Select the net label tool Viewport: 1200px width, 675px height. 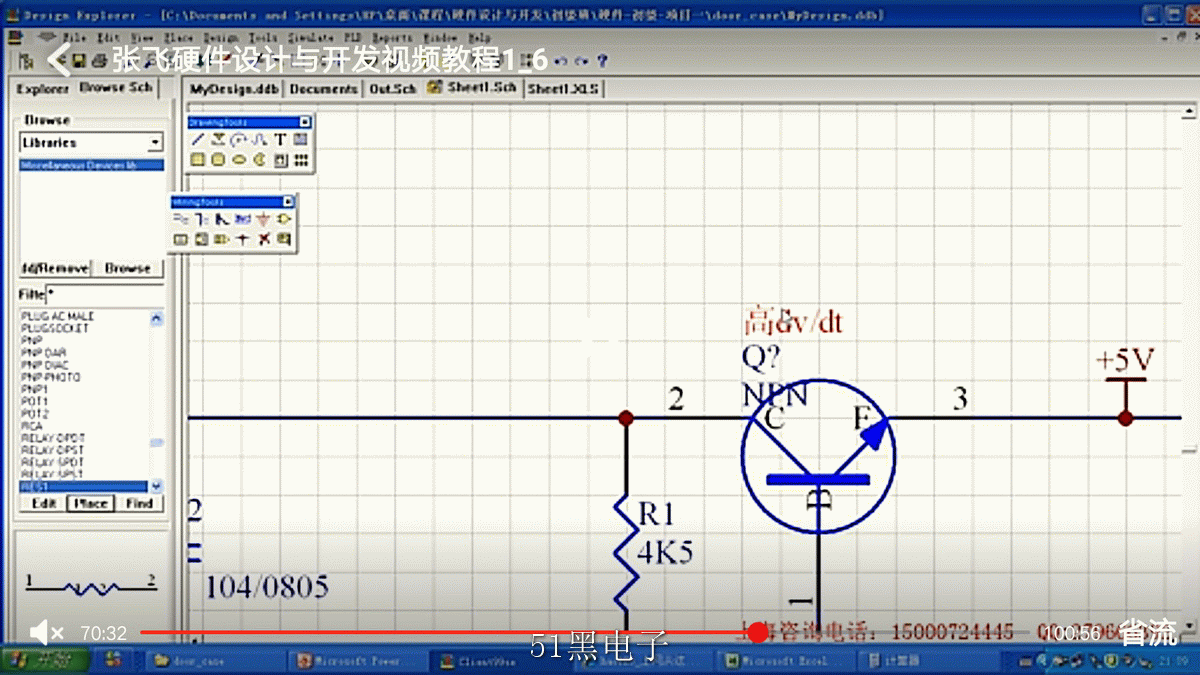243,219
